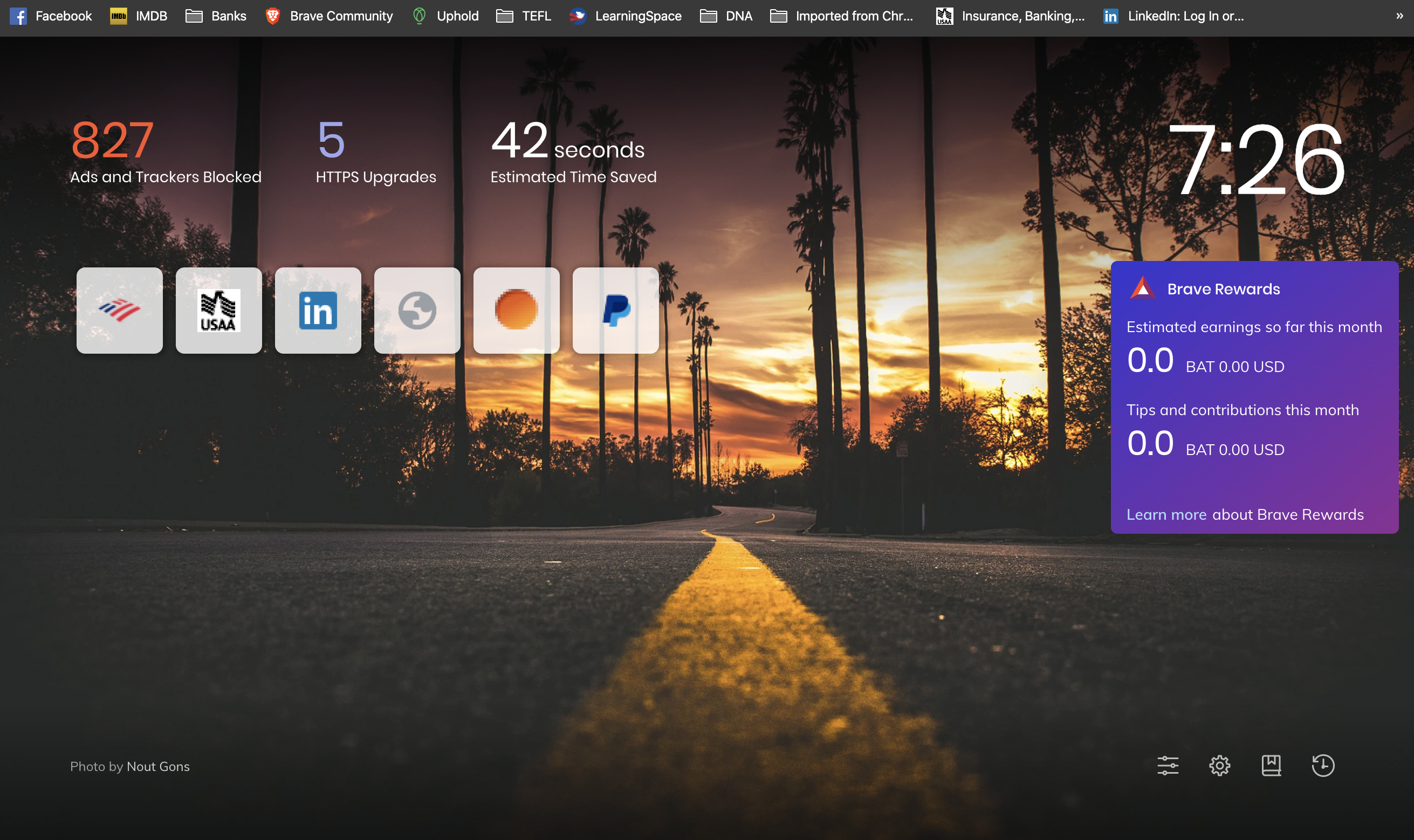Image resolution: width=1414 pixels, height=840 pixels.
Task: Expand the DNA bookmark folder
Action: click(726, 16)
